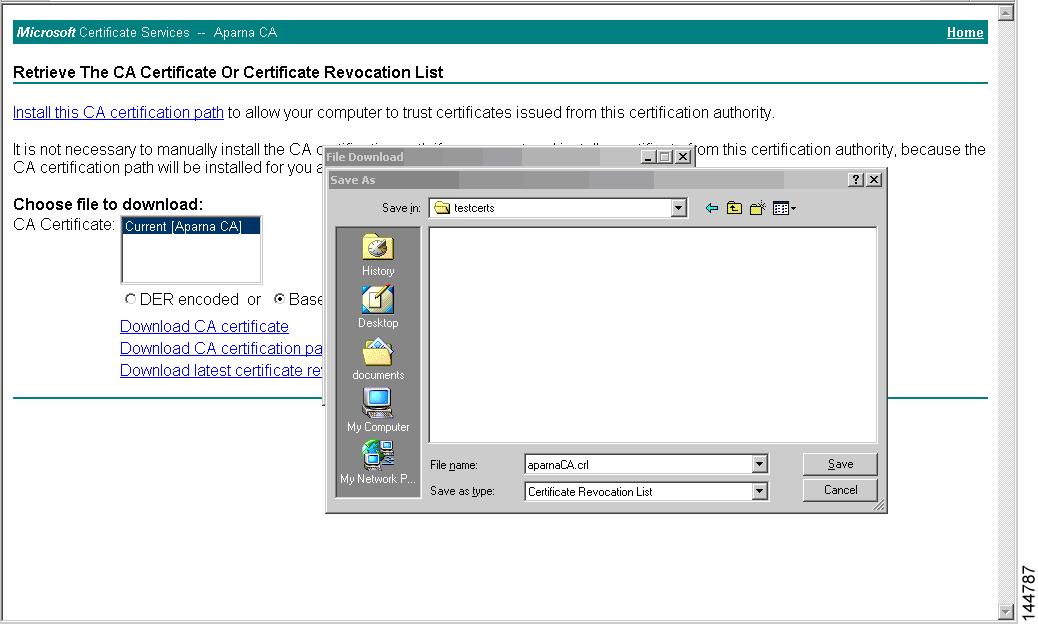Viewport: 1038px width, 624px height.
Task: Click the back arrow in Save As dialog
Action: (x=711, y=207)
